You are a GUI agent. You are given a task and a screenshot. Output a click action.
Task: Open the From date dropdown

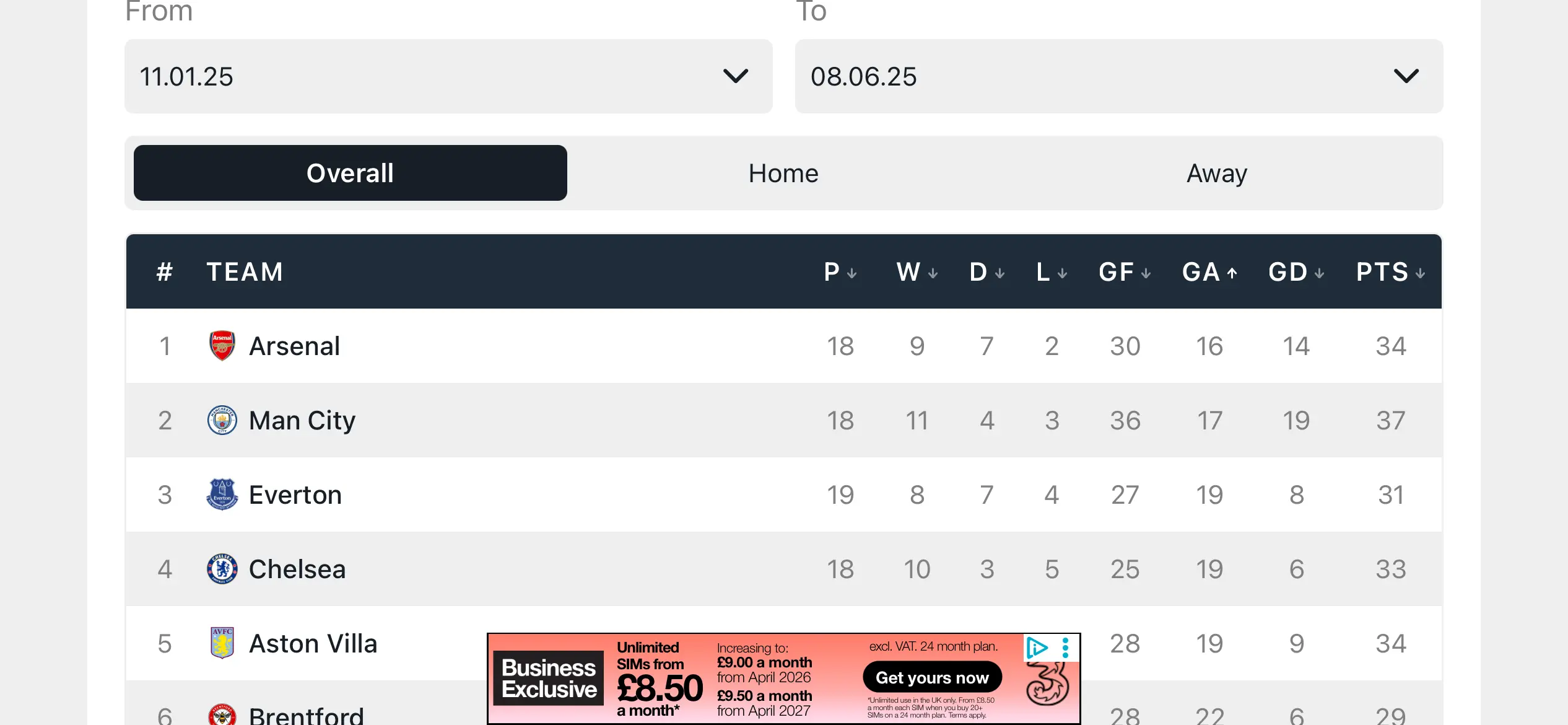coord(448,76)
